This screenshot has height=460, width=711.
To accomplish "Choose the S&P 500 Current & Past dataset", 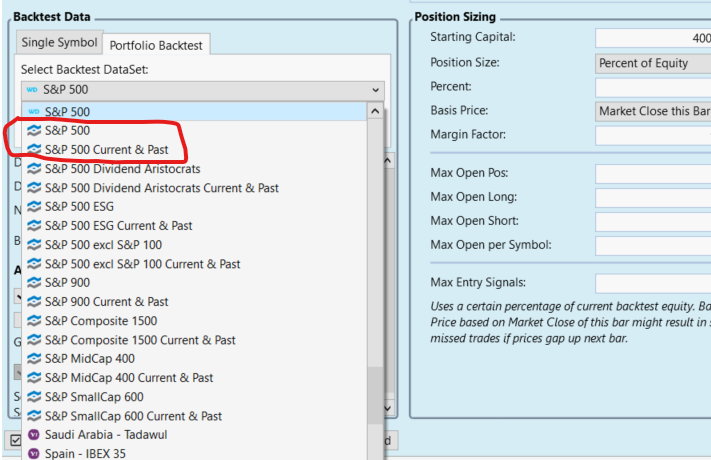I will click(194, 150).
